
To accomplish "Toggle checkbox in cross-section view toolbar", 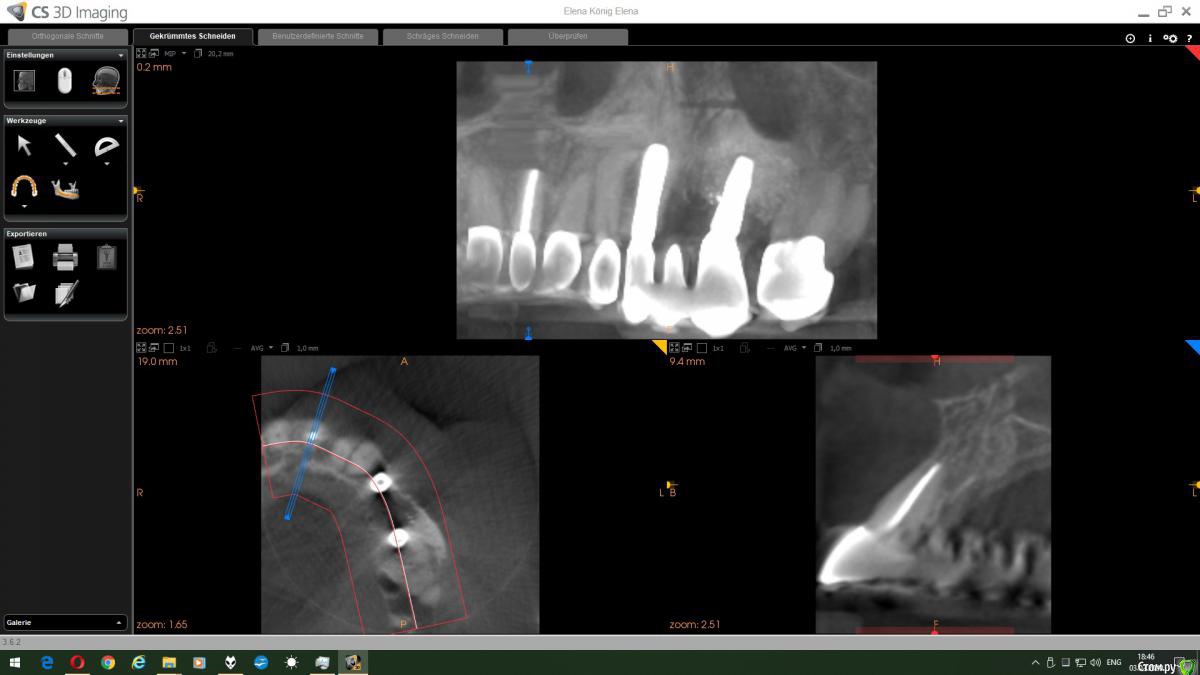I will point(701,348).
